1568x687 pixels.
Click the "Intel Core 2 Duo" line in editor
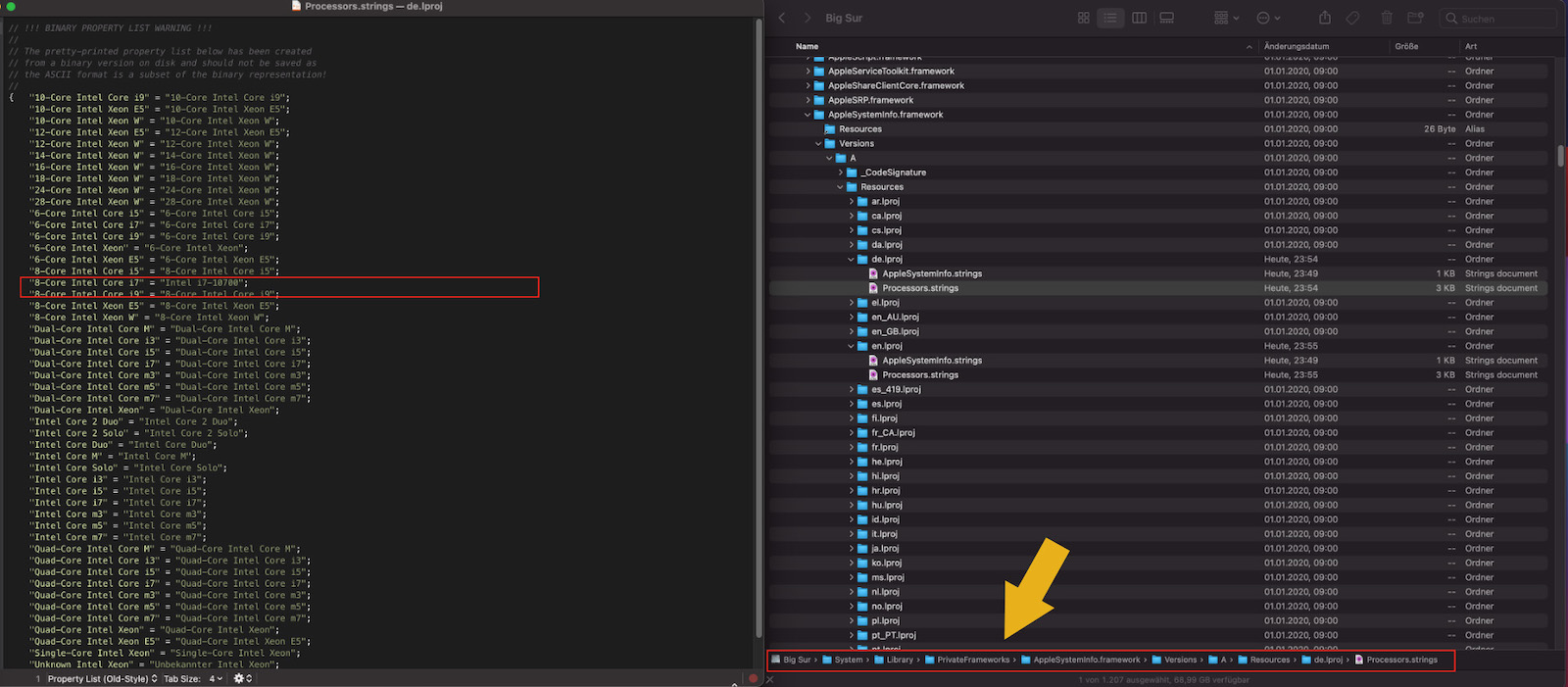pos(133,421)
